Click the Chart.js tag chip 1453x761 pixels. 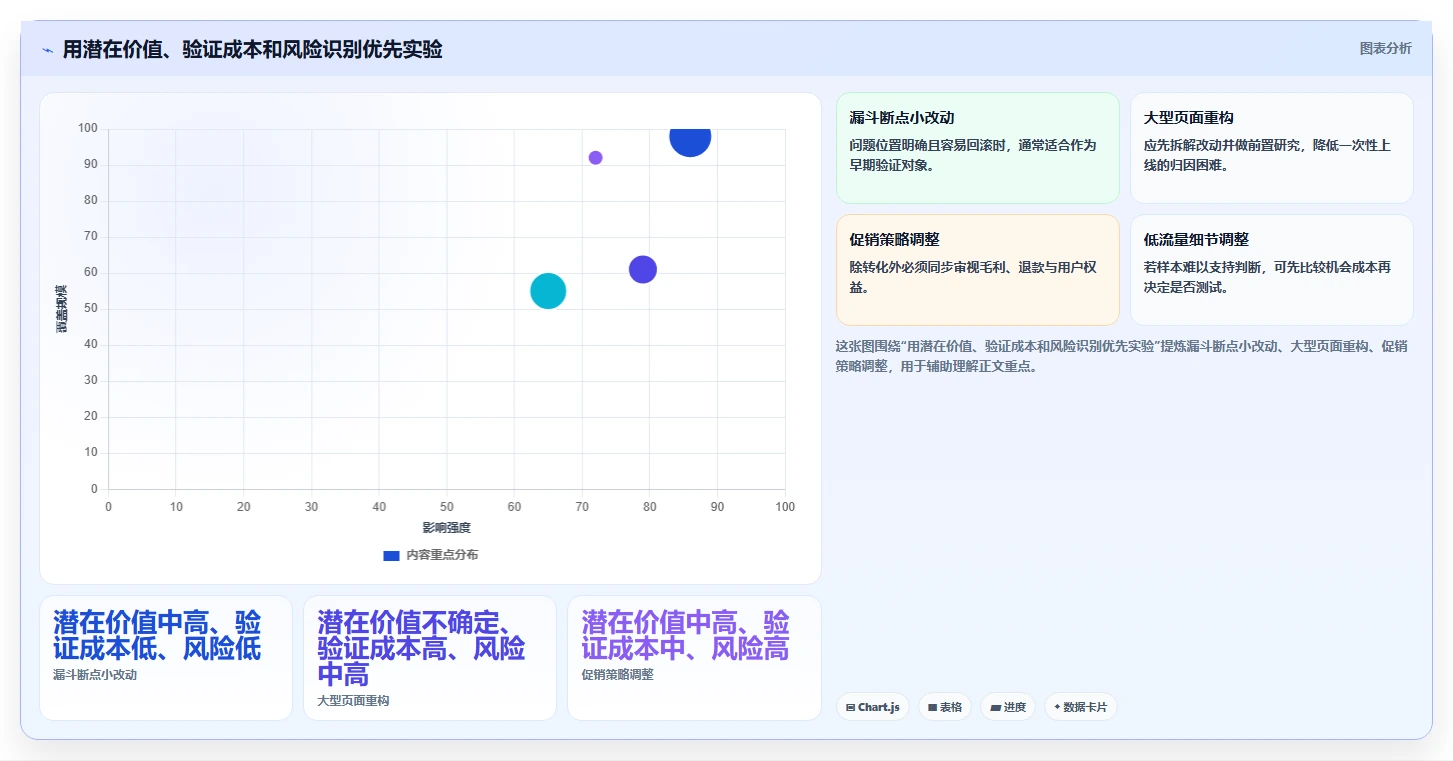[873, 707]
